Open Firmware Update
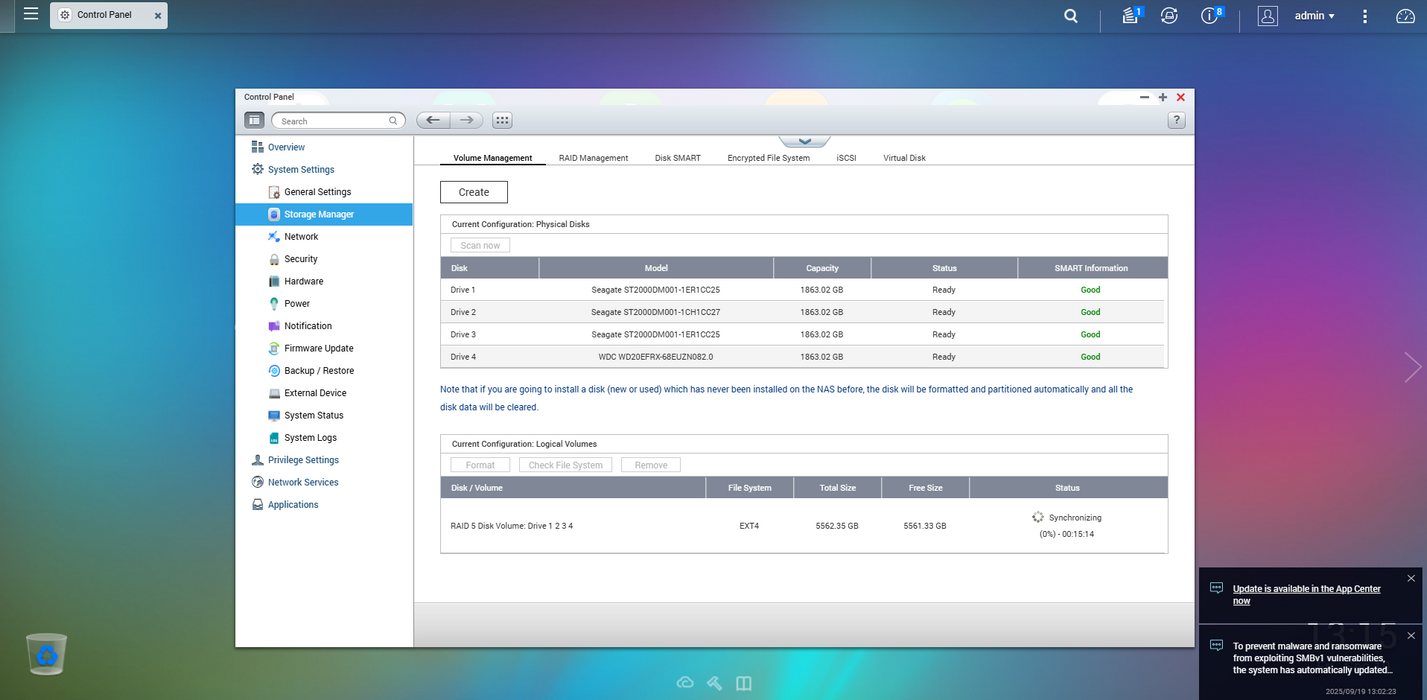Image resolution: width=1427 pixels, height=700 pixels. pos(318,348)
